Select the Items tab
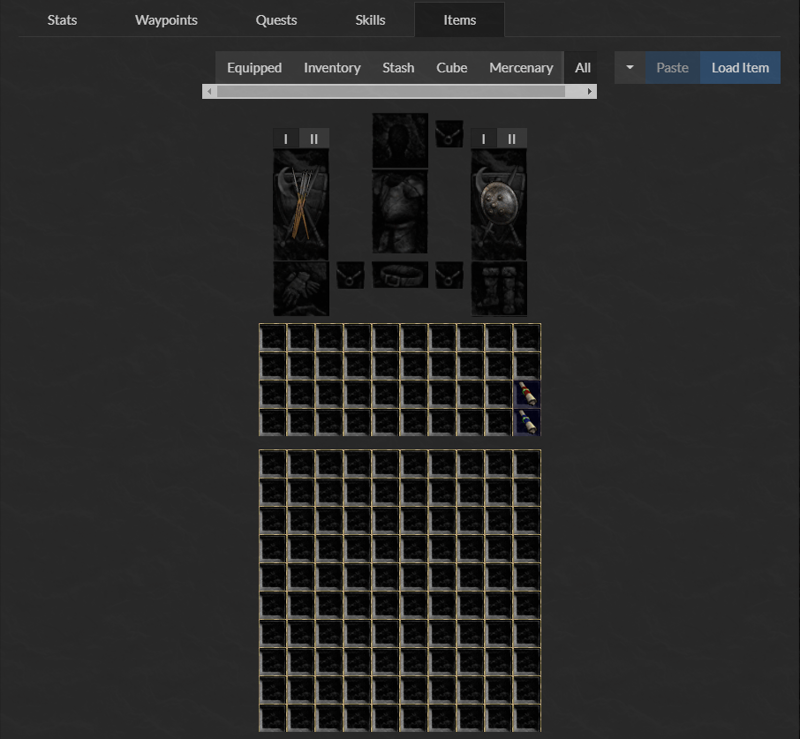800x739 pixels. click(x=459, y=20)
